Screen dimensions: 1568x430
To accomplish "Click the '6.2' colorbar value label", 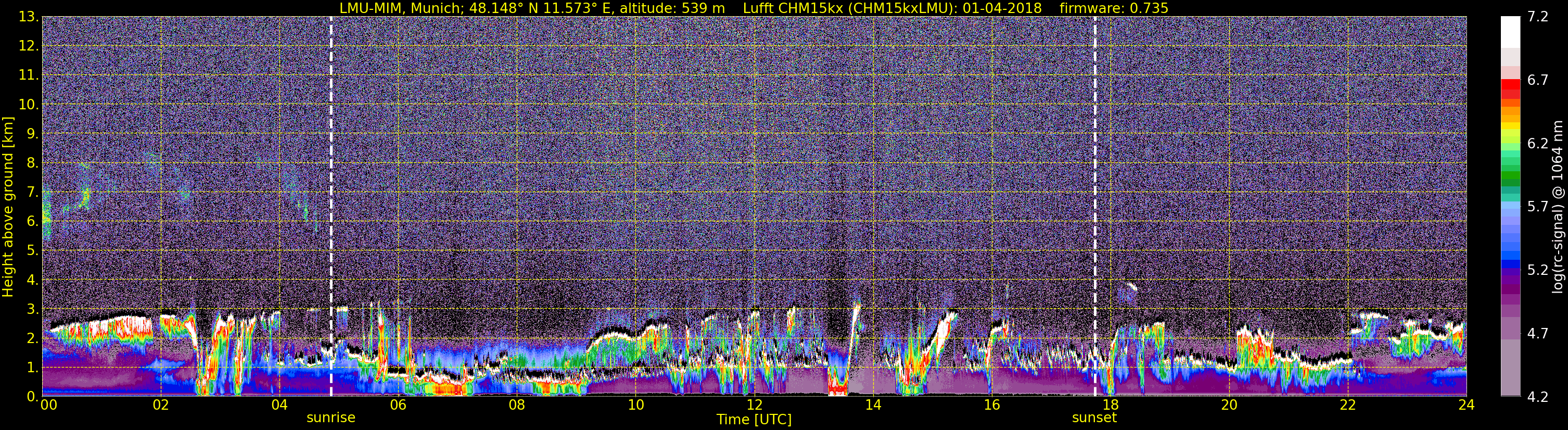I will coord(1538,143).
